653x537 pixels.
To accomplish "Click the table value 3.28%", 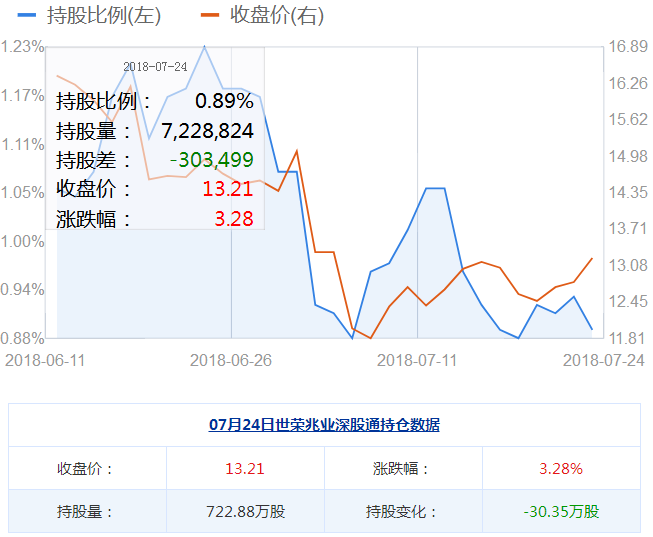I will click(561, 469).
